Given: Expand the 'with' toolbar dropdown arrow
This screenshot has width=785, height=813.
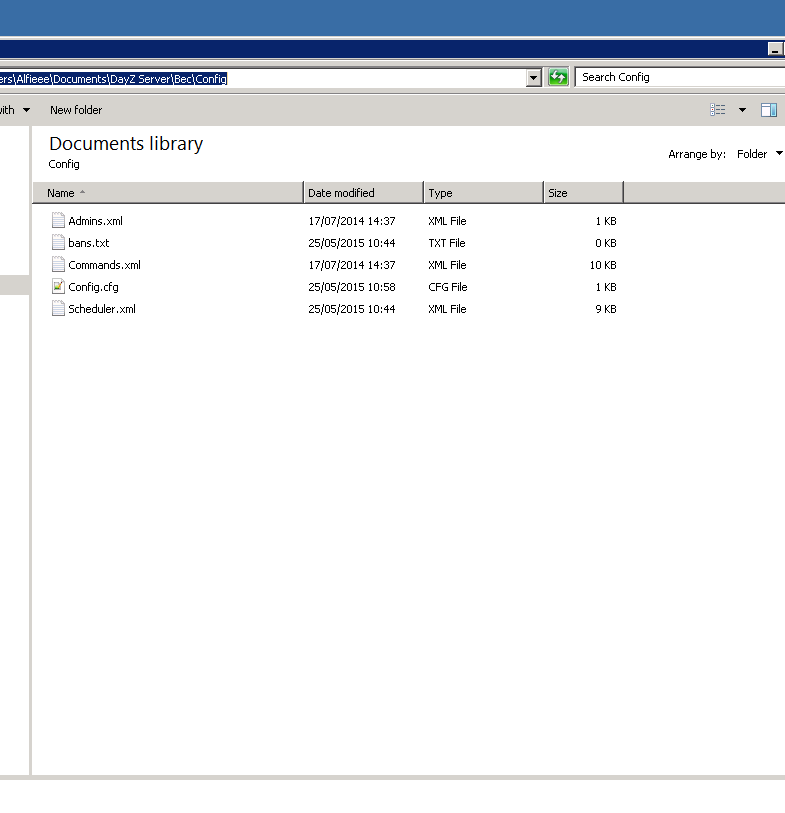Looking at the screenshot, I should pos(26,110).
